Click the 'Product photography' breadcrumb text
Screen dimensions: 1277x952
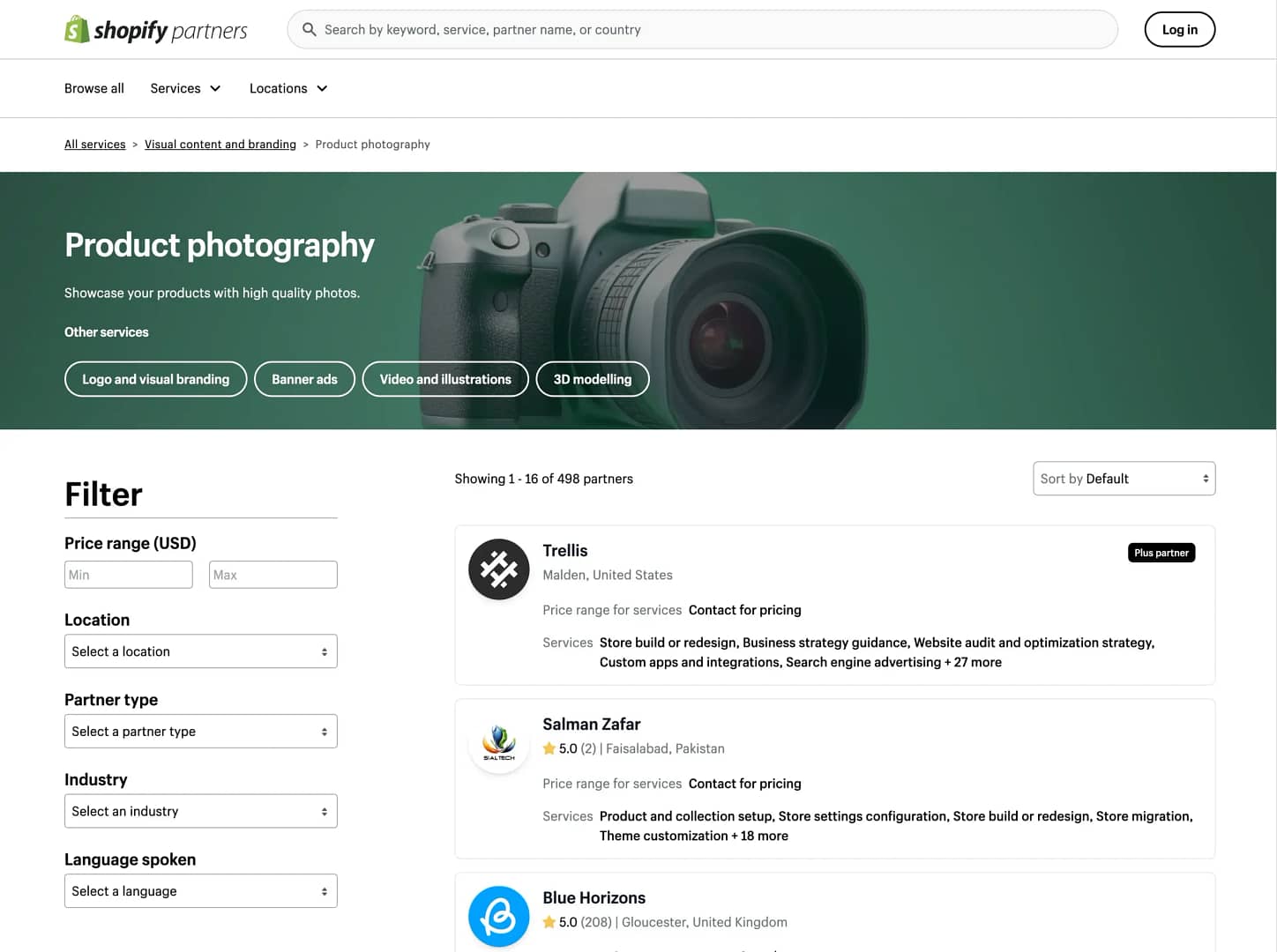pyautogui.click(x=373, y=145)
